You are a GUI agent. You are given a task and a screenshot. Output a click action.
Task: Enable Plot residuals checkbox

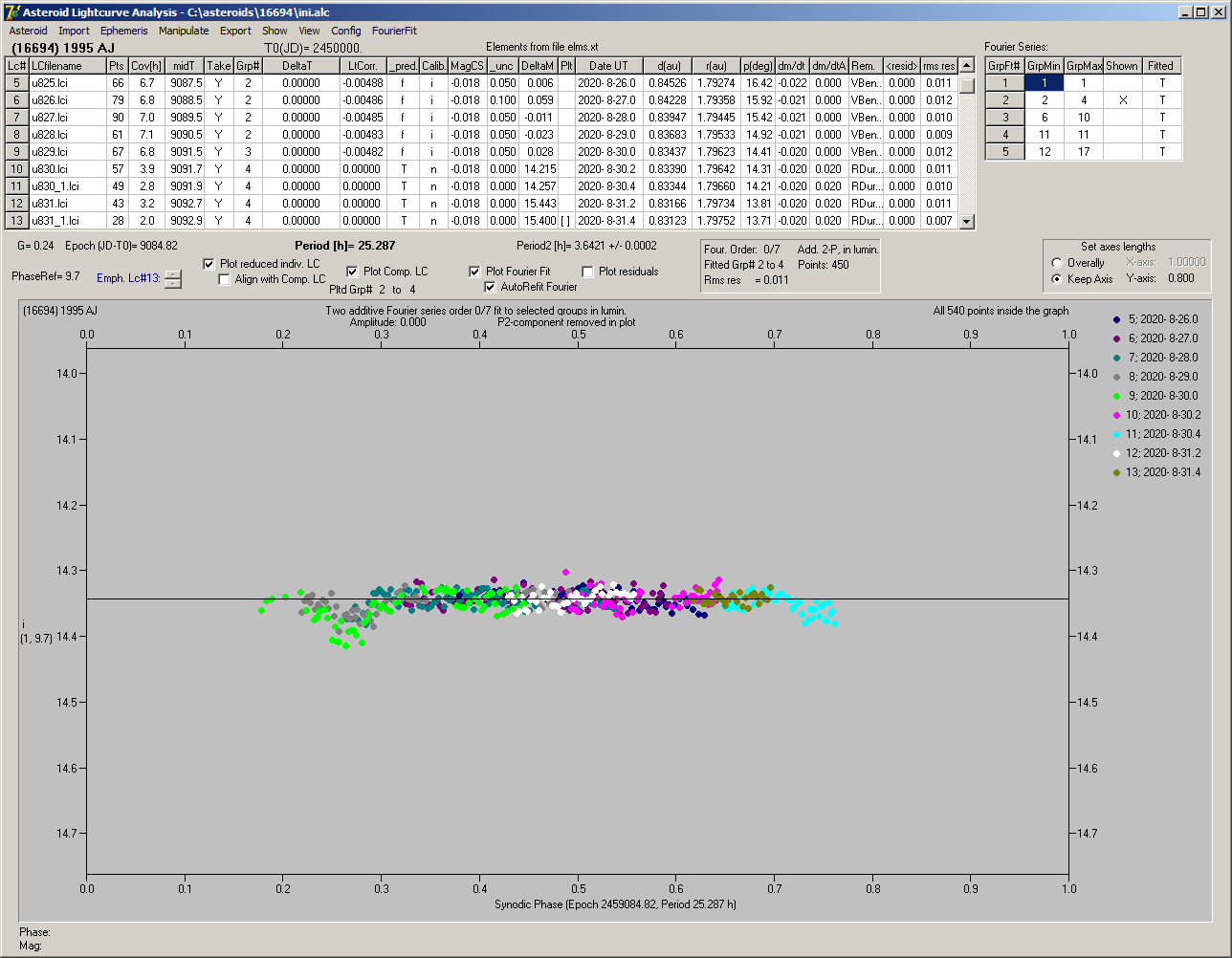(587, 272)
